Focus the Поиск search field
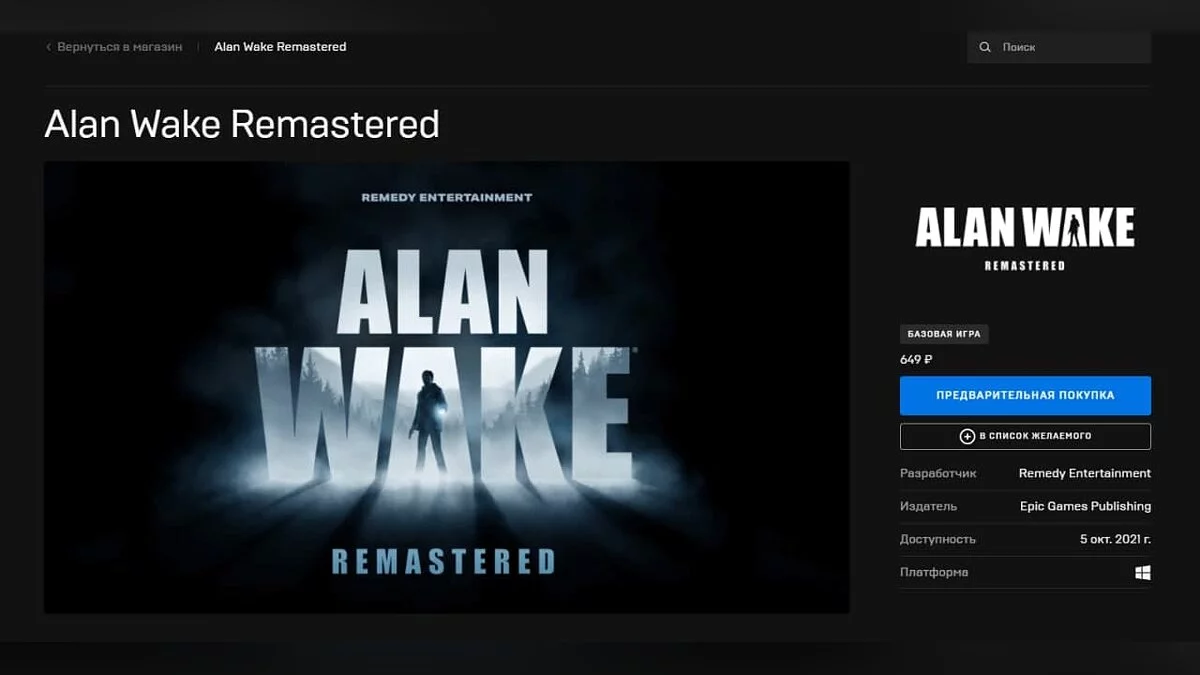Image resolution: width=1200 pixels, height=675 pixels. 1070,47
